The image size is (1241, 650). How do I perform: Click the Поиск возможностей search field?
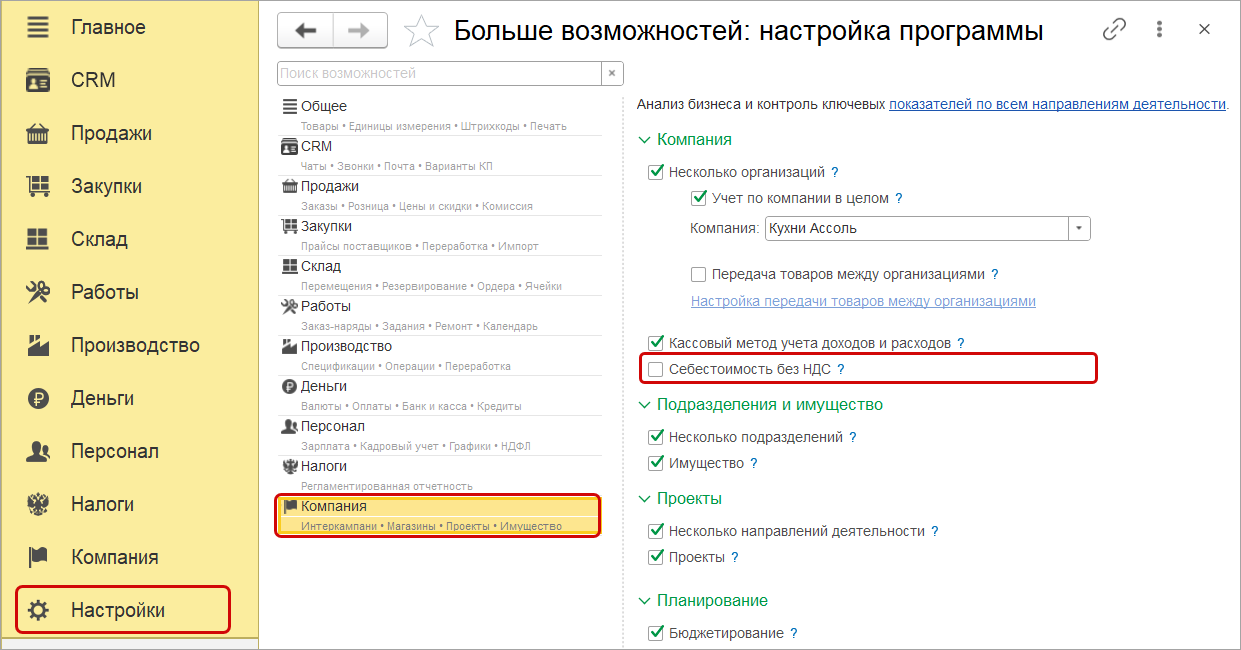coord(439,73)
